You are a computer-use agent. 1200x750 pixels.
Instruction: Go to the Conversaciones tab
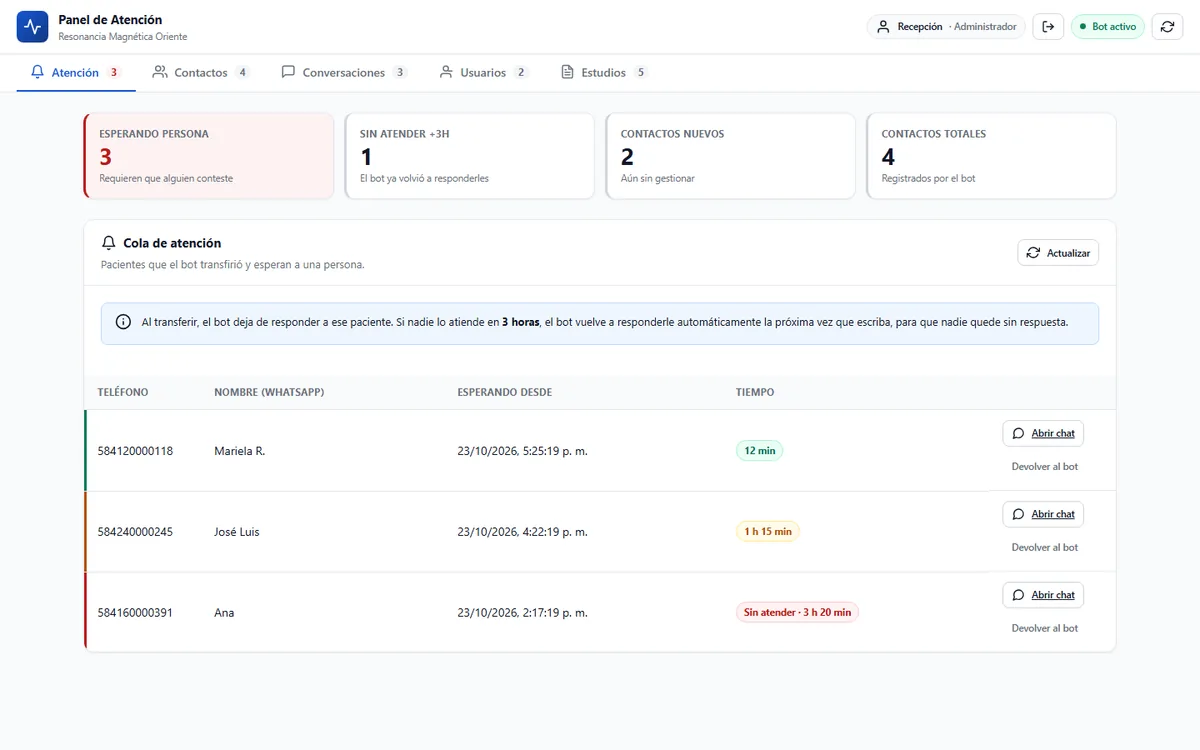[344, 73]
